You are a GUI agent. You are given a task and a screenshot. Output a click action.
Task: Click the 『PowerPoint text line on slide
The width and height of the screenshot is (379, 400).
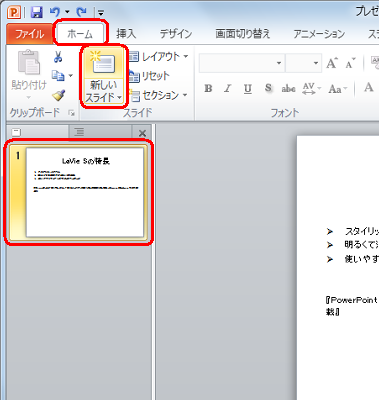pyautogui.click(x=352, y=300)
